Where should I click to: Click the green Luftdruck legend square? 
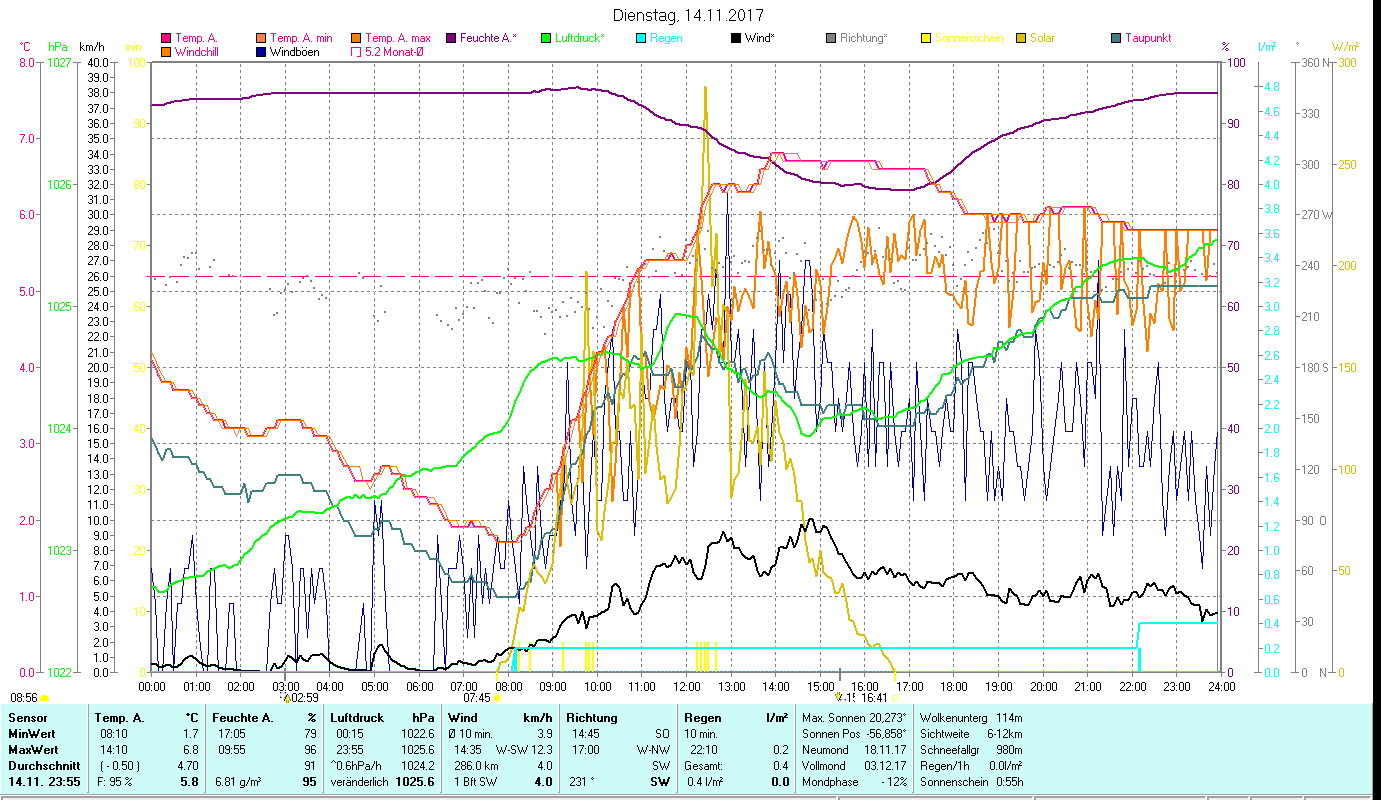(546, 39)
